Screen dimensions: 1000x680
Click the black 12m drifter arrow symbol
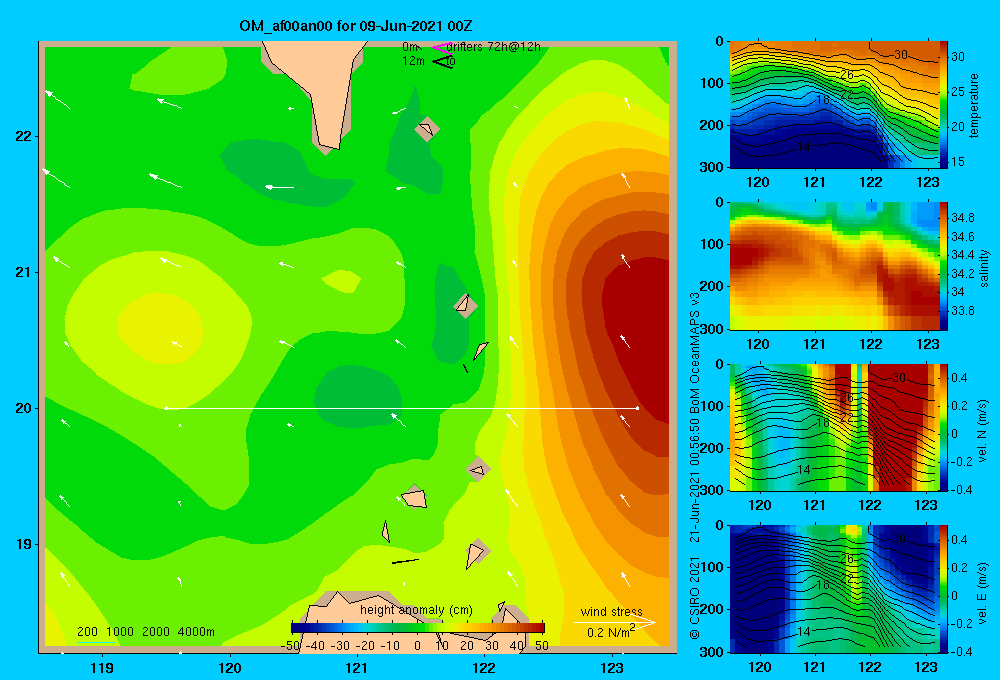(x=443, y=61)
